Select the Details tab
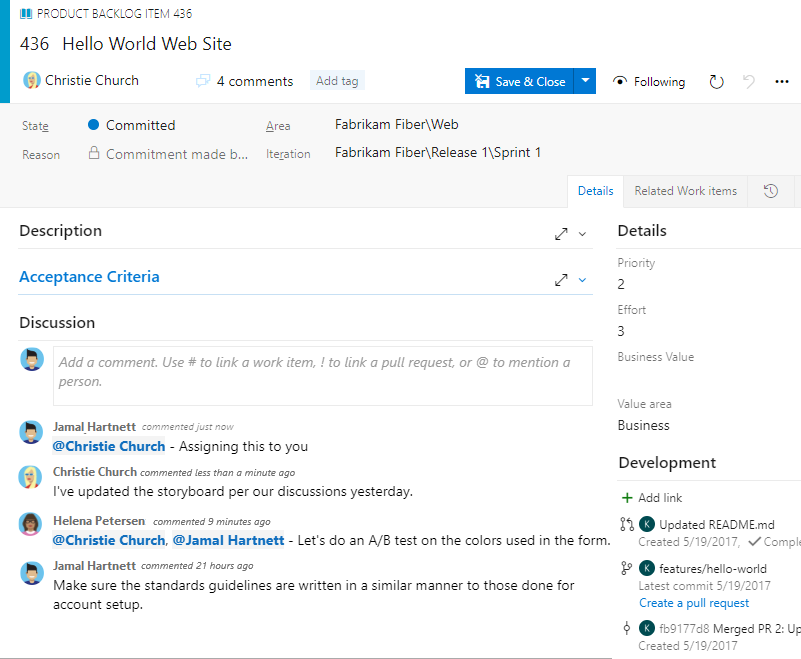 [595, 190]
